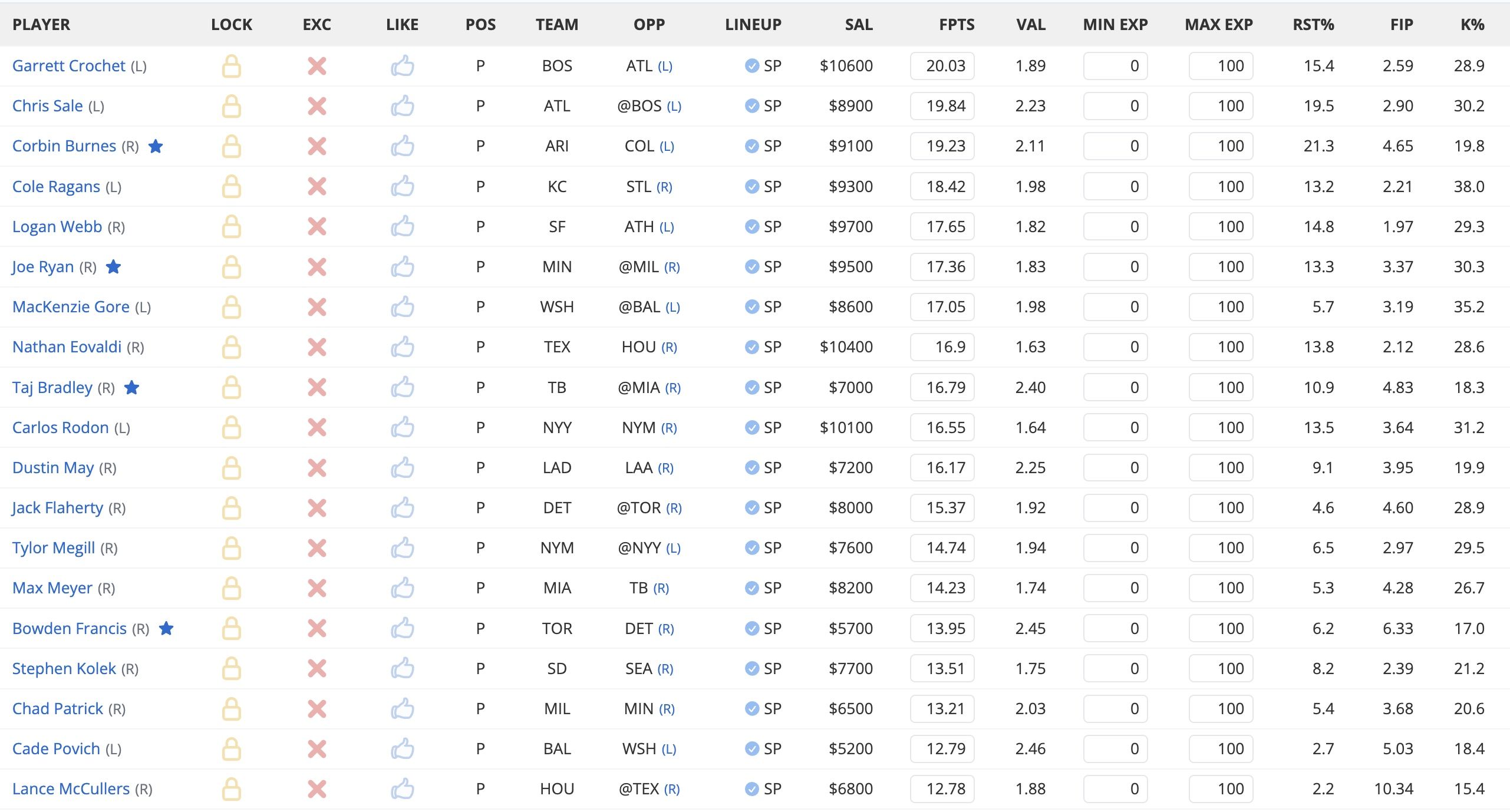Click the @BOS opponent for Chris Sale
The width and height of the screenshot is (1510, 812).
(x=639, y=106)
